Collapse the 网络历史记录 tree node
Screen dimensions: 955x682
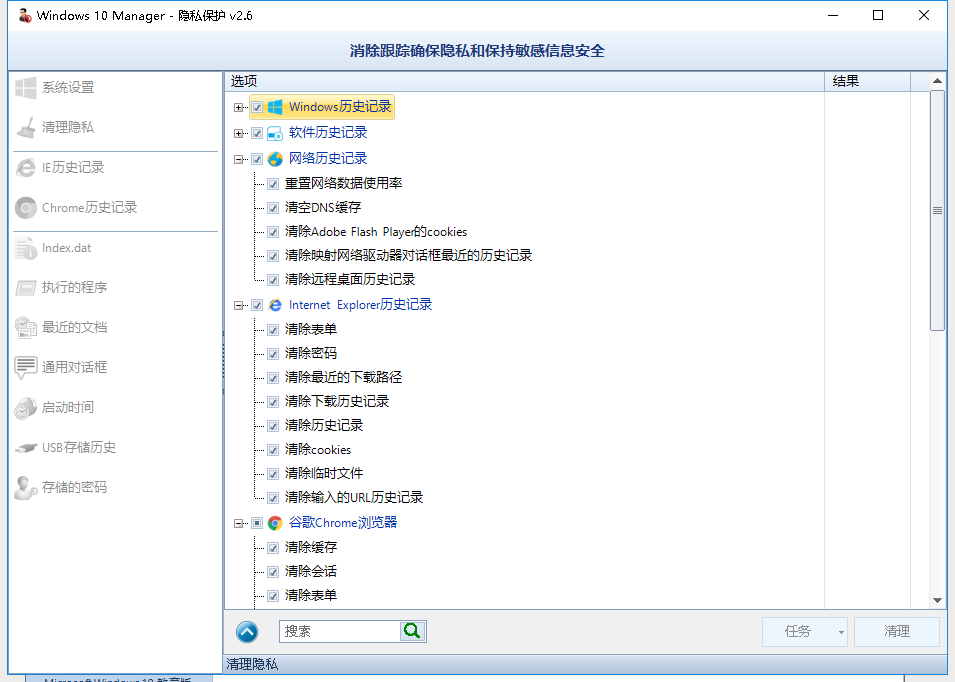click(x=239, y=160)
